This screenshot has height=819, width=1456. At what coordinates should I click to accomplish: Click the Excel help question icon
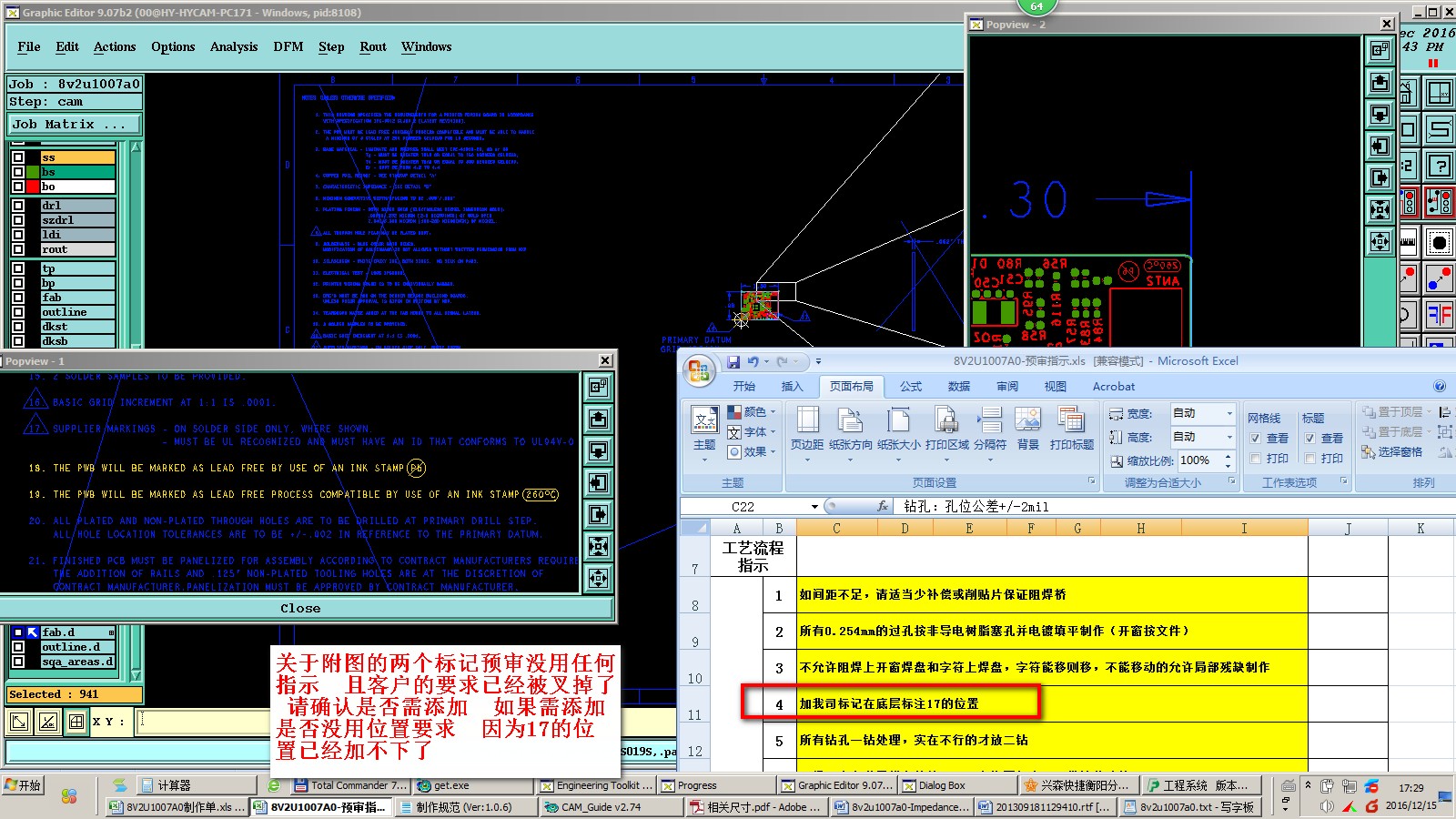coord(1440,386)
